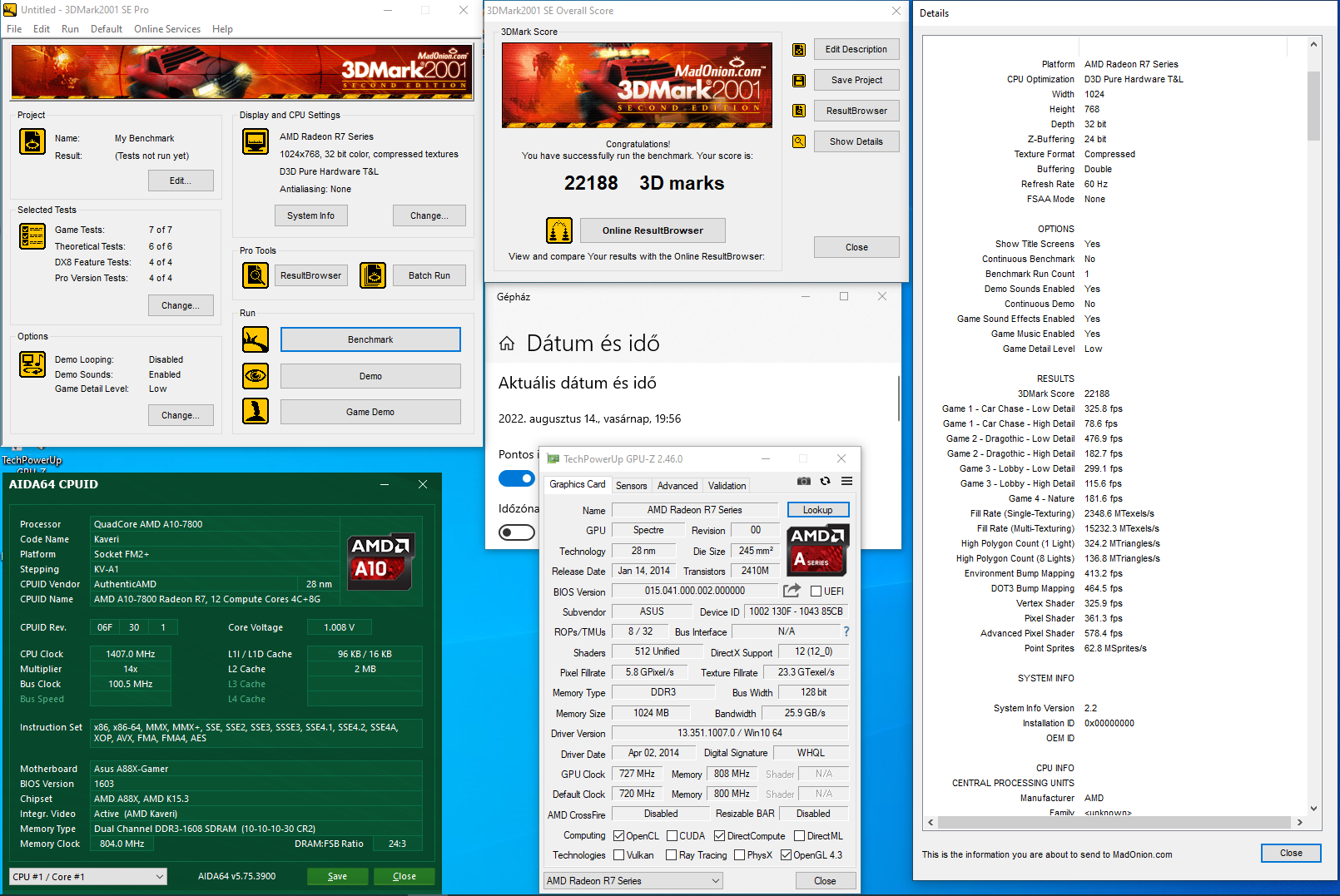
Task: Turn off the Pontos idő automatic time switch
Action: [517, 478]
